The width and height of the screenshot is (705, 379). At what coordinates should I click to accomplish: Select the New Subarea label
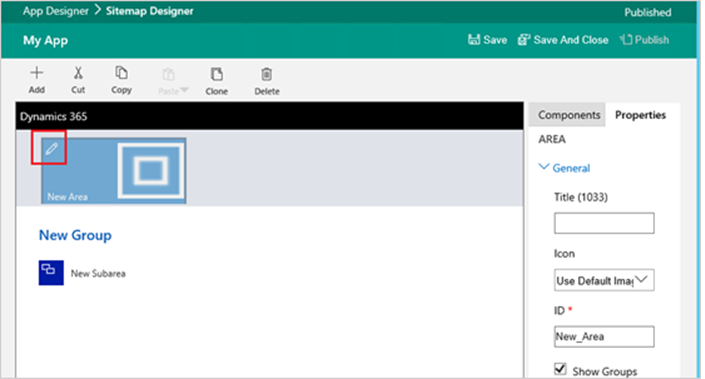[98, 273]
